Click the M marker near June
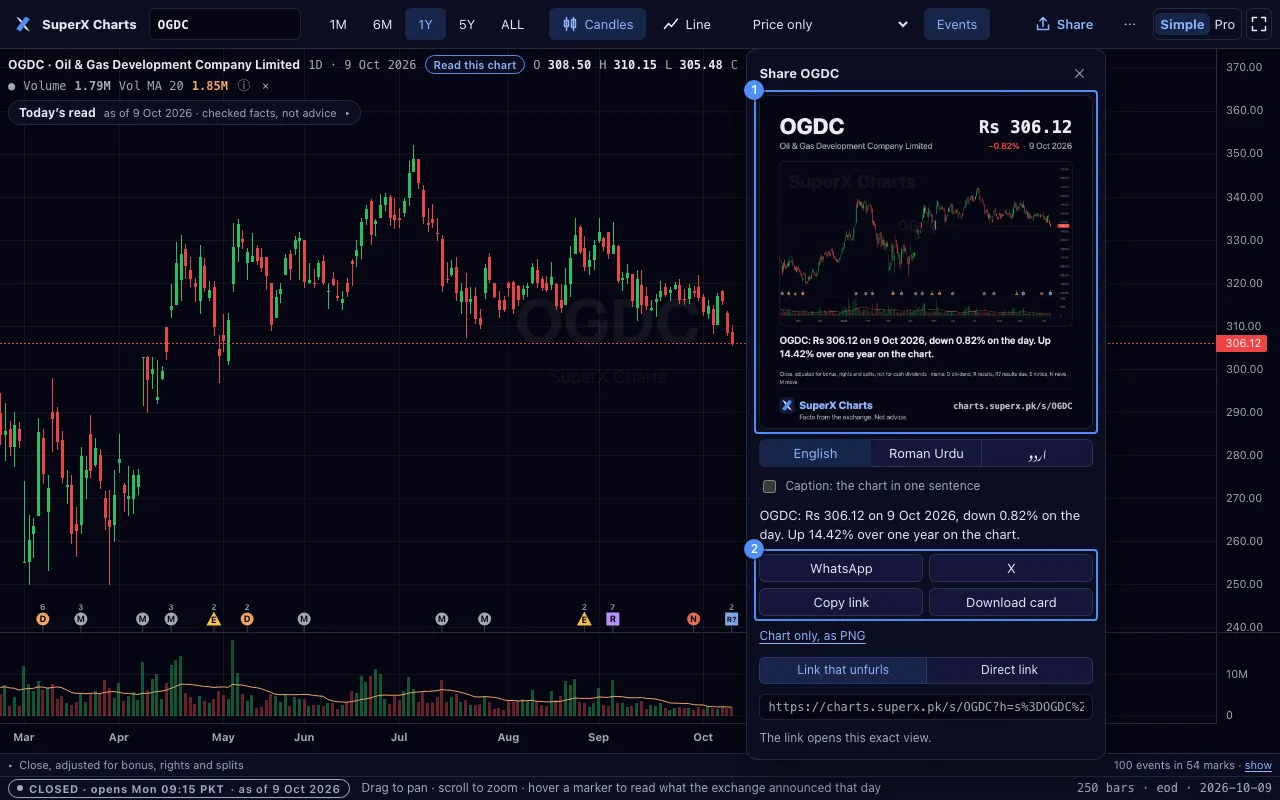This screenshot has height=800, width=1280. (x=304, y=619)
